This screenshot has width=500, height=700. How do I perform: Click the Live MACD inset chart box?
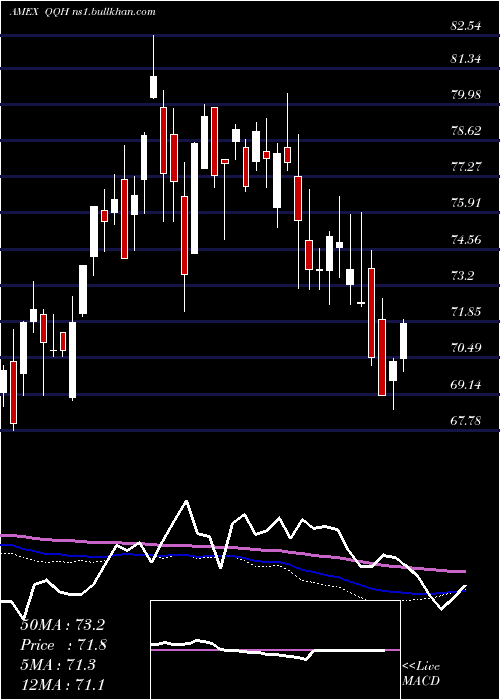pos(275,650)
